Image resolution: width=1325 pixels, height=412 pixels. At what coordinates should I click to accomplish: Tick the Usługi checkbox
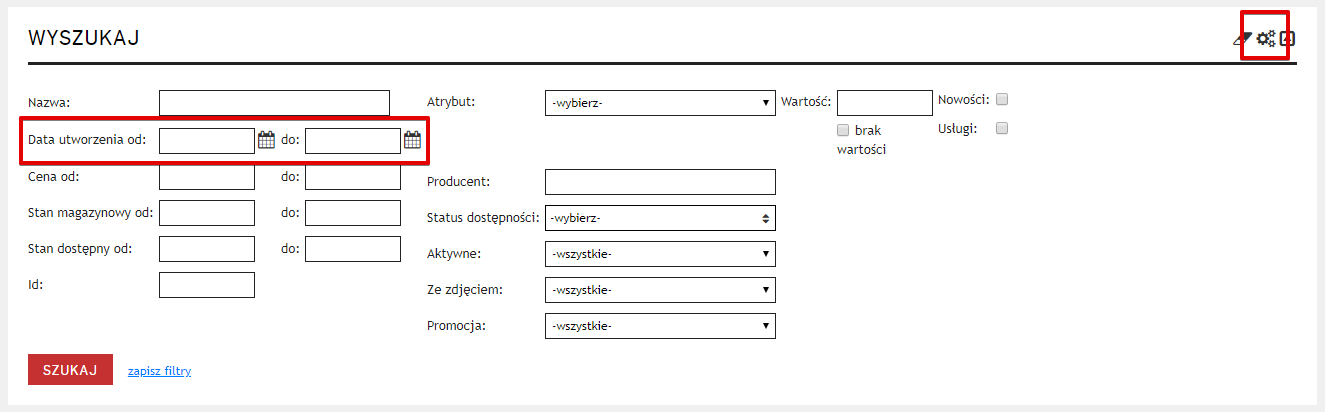[x=1002, y=128]
